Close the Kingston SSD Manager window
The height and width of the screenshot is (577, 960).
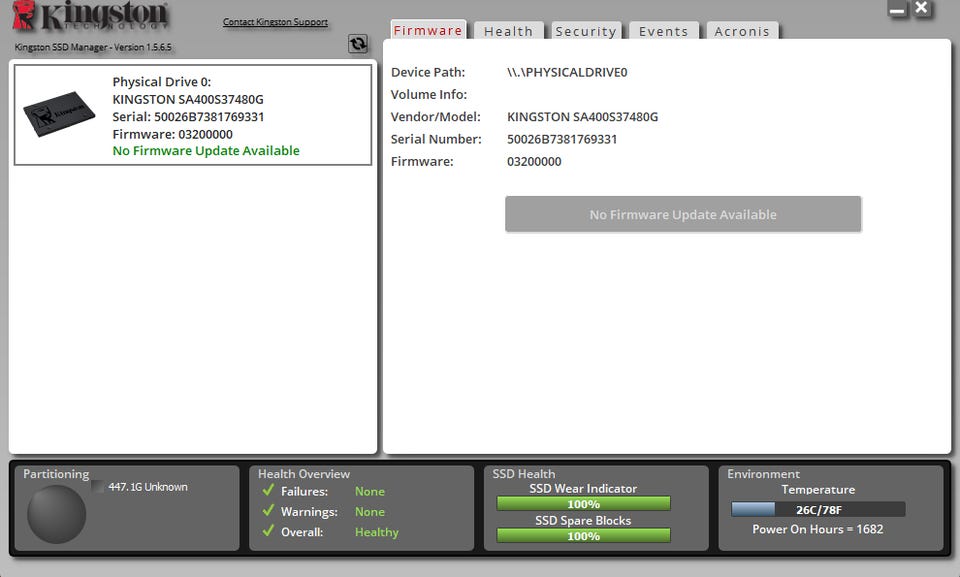click(x=921, y=9)
